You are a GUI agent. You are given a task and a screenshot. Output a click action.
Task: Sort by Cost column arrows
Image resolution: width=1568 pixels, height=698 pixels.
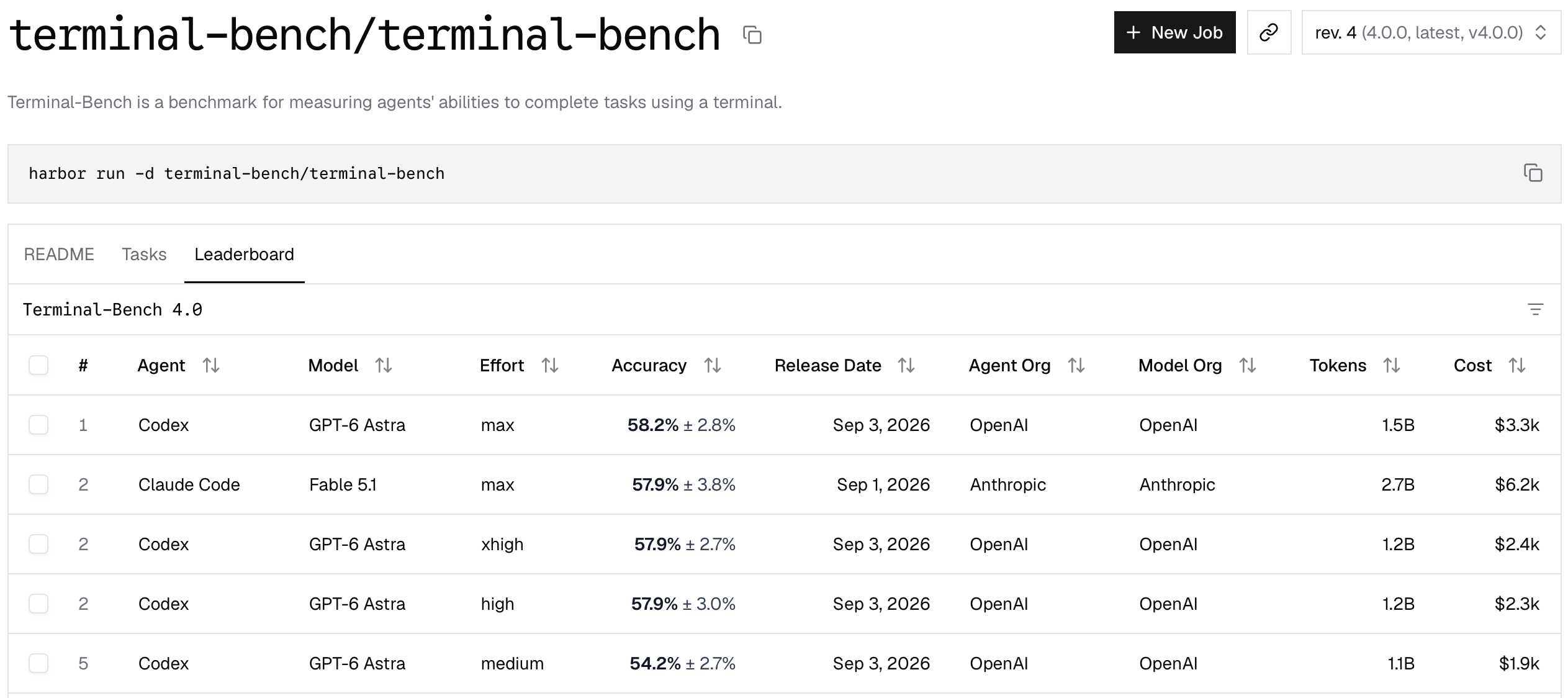(x=1517, y=365)
